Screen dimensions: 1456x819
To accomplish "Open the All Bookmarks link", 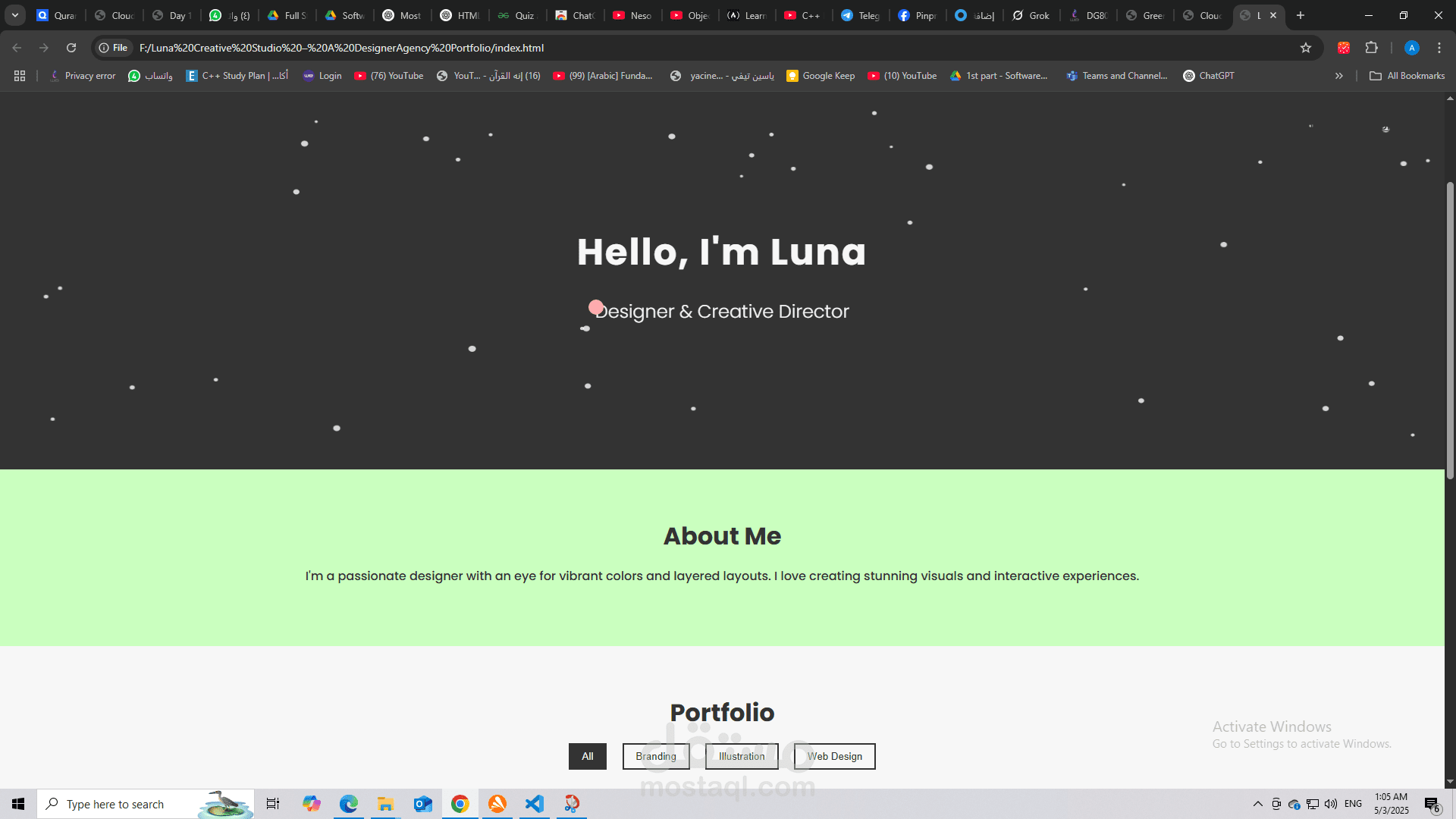I will pos(1407,75).
